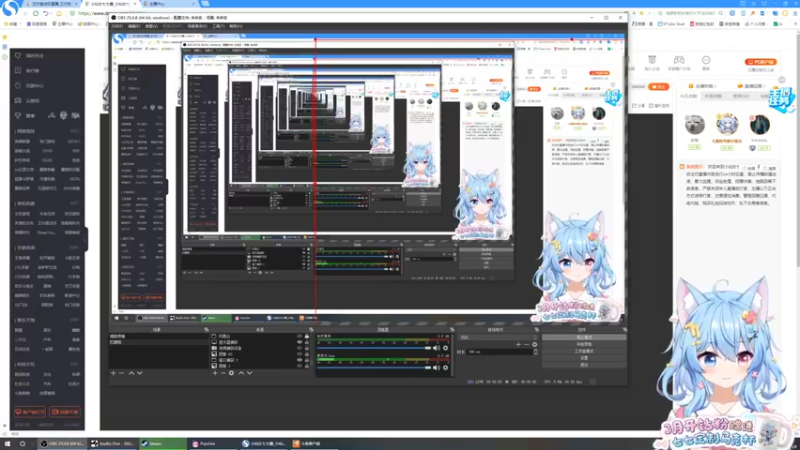The height and width of the screenshot is (450, 800).
Task: Switch to the third browser tab 主播中心
Action: (166, 4)
